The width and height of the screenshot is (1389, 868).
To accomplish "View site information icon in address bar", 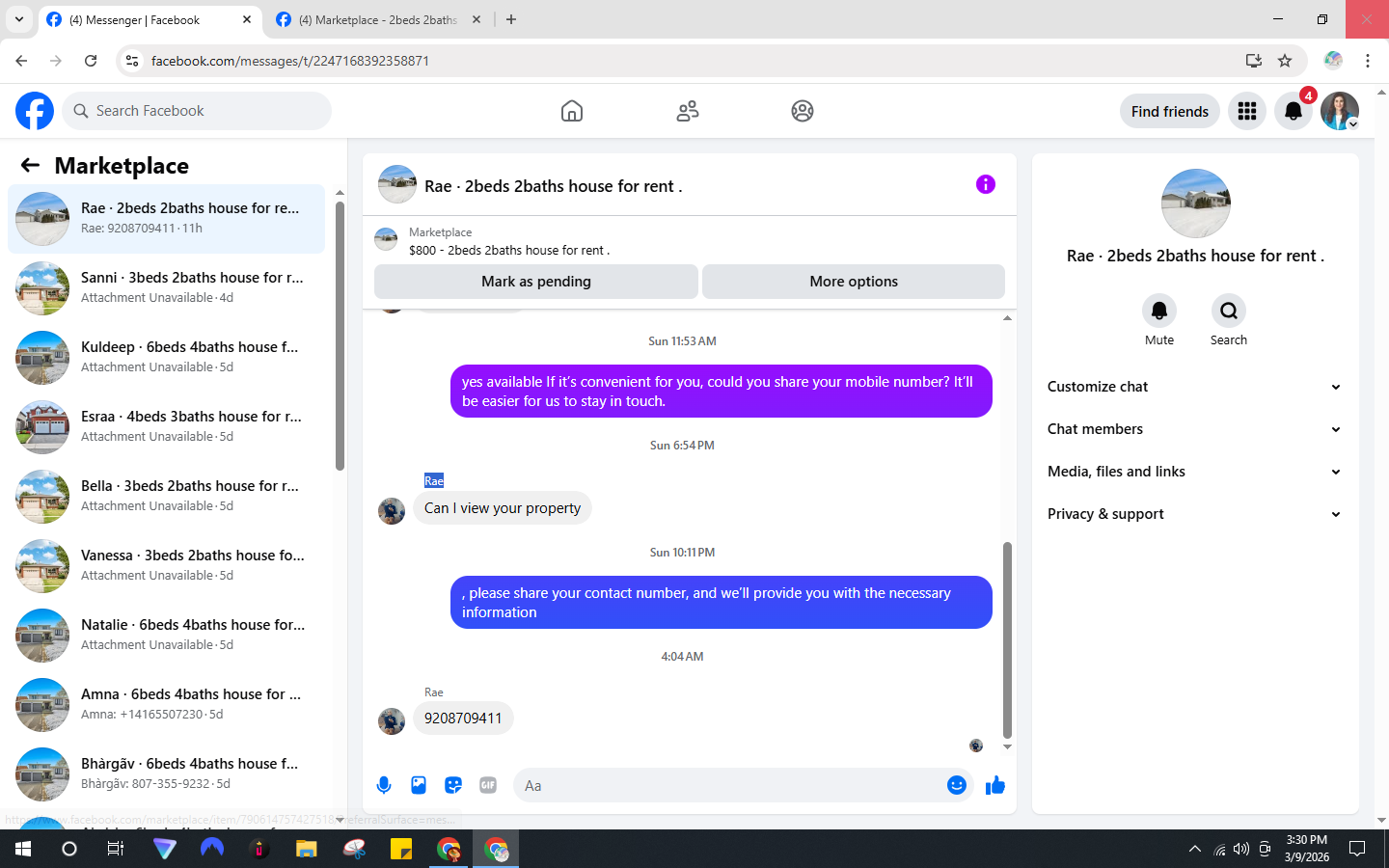I will click(x=132, y=61).
